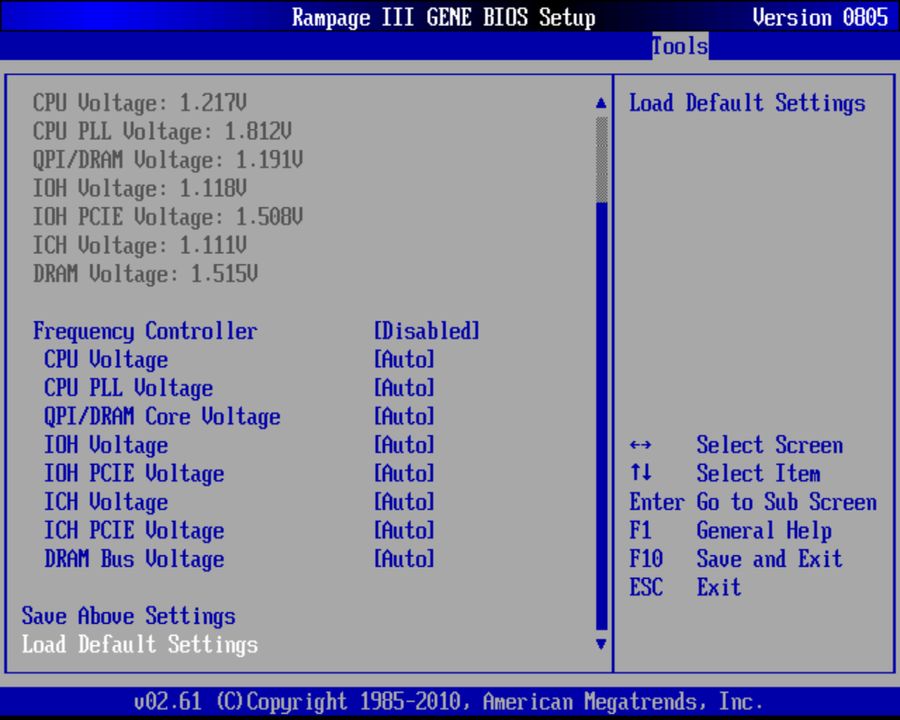Select the CPU PLL Voltage [Auto] option
The width and height of the screenshot is (900, 720).
click(x=404, y=388)
